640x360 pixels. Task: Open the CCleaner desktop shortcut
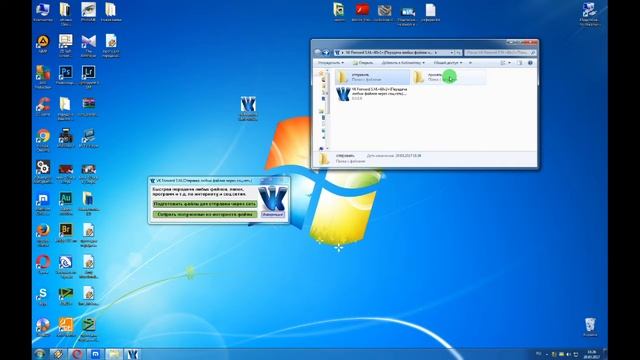point(43,107)
